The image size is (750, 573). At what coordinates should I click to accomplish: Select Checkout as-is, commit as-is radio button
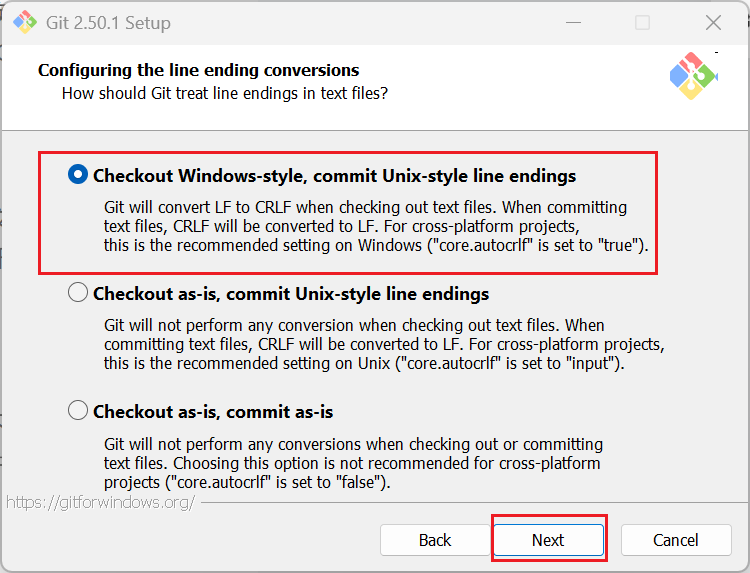(x=77, y=410)
